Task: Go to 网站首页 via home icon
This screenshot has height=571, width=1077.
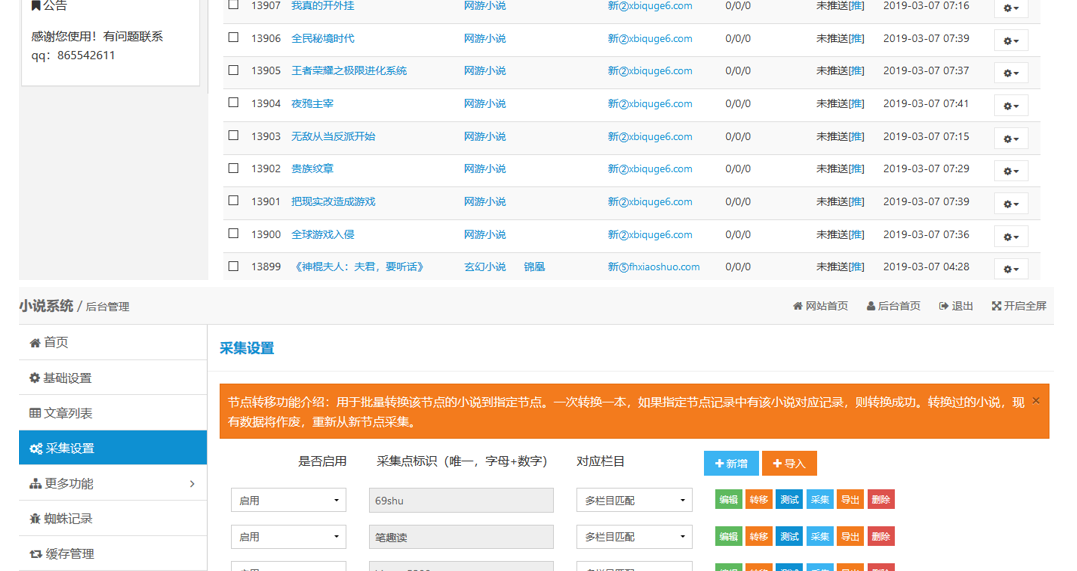Action: [x=820, y=306]
